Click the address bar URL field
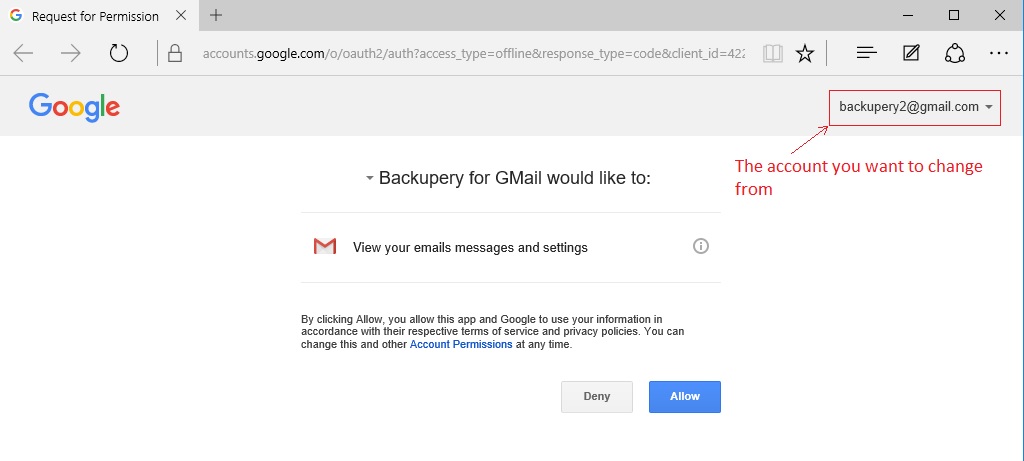This screenshot has height=461, width=1024. tap(473, 54)
